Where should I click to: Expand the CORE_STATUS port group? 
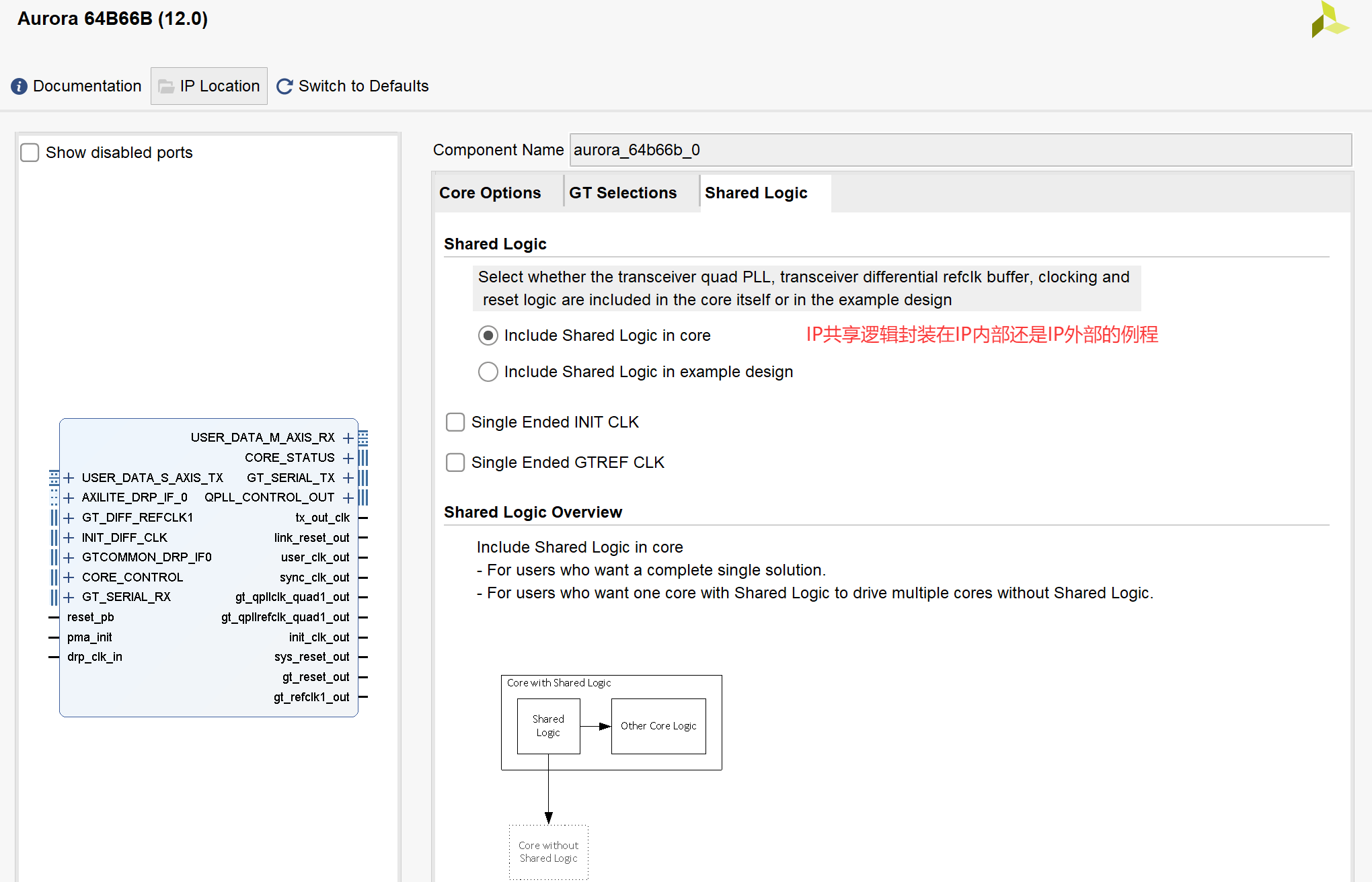pyautogui.click(x=348, y=458)
